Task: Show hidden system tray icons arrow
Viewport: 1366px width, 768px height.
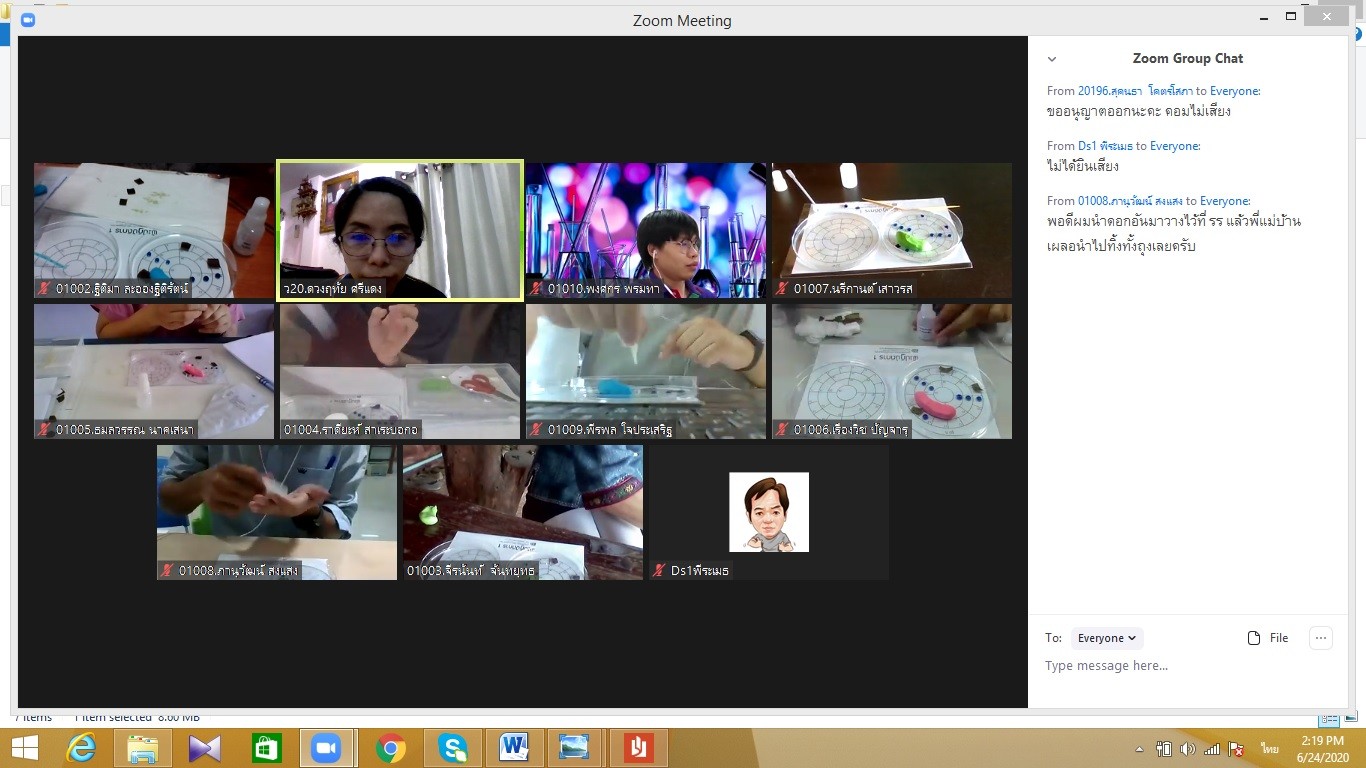Action: (x=1139, y=749)
